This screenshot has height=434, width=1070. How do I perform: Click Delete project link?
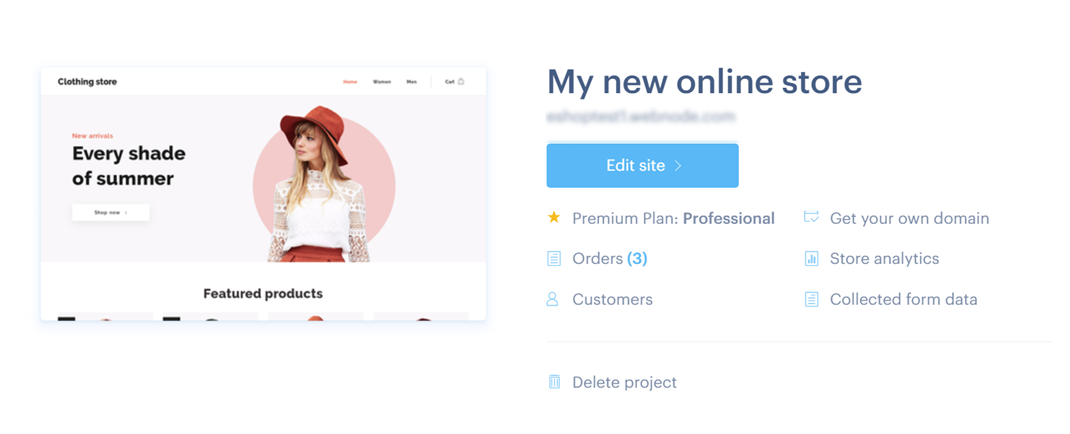pos(624,382)
